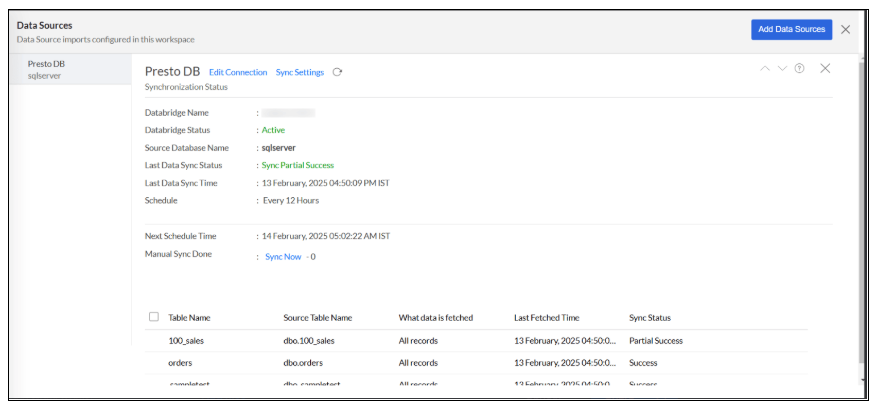
Task: Close the Presto DB details panel
Action: click(825, 68)
